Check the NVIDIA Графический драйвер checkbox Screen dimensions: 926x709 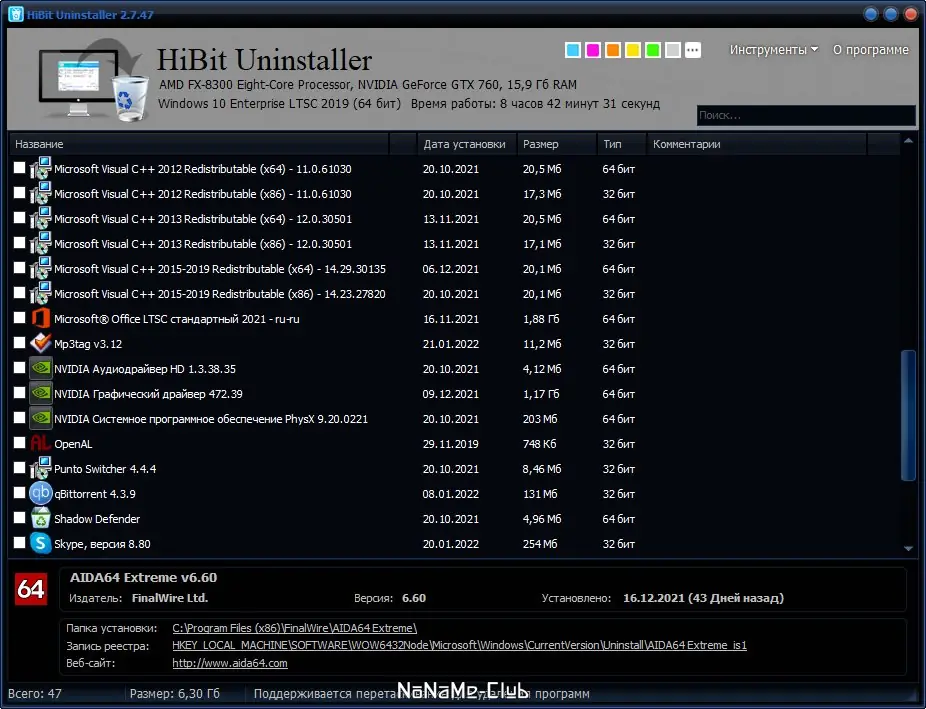coord(19,393)
